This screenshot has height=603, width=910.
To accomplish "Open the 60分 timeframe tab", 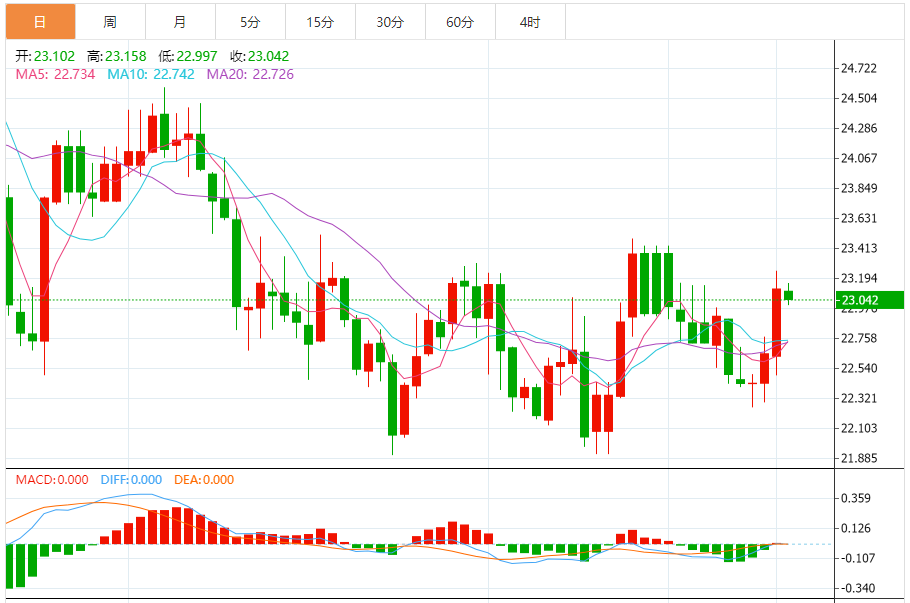I will 460,22.
